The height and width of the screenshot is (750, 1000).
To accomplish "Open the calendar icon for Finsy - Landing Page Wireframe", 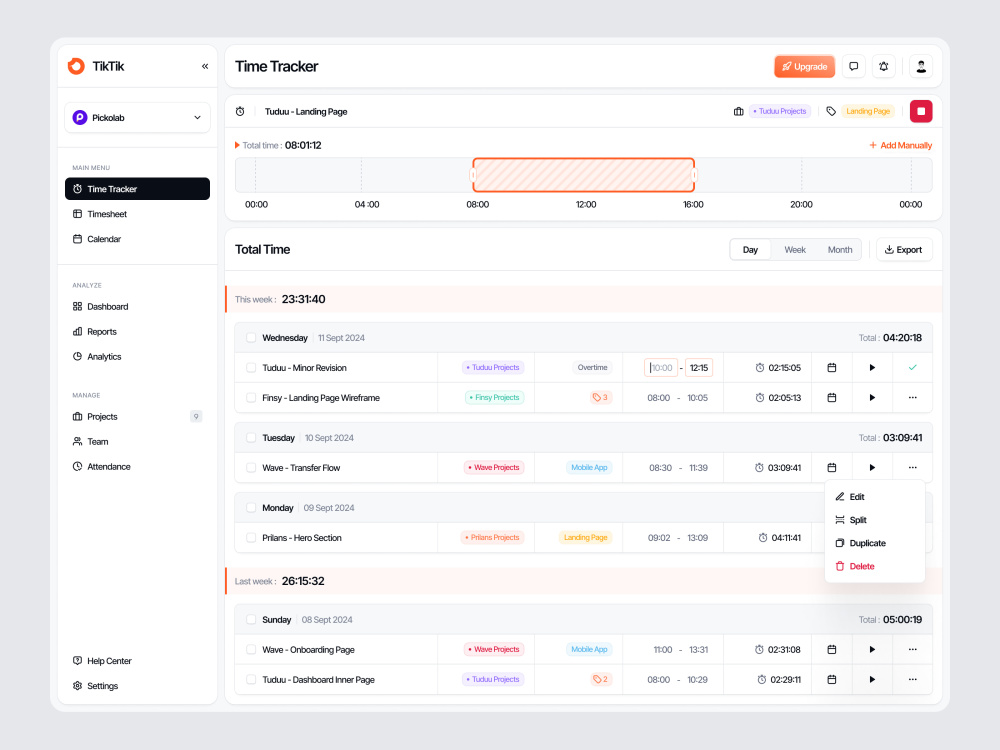I will (x=832, y=398).
